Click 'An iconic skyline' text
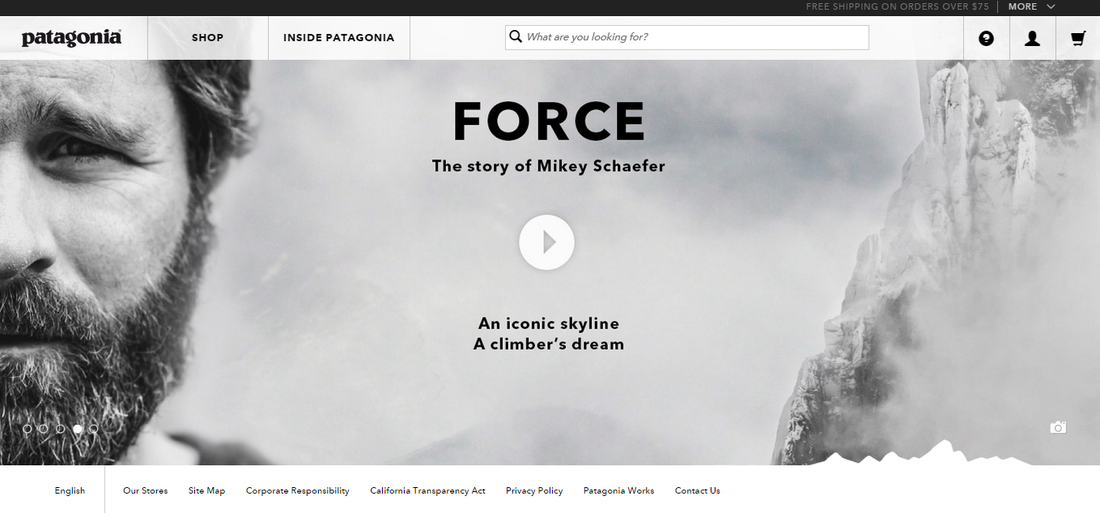1100x513 pixels. [x=549, y=324]
